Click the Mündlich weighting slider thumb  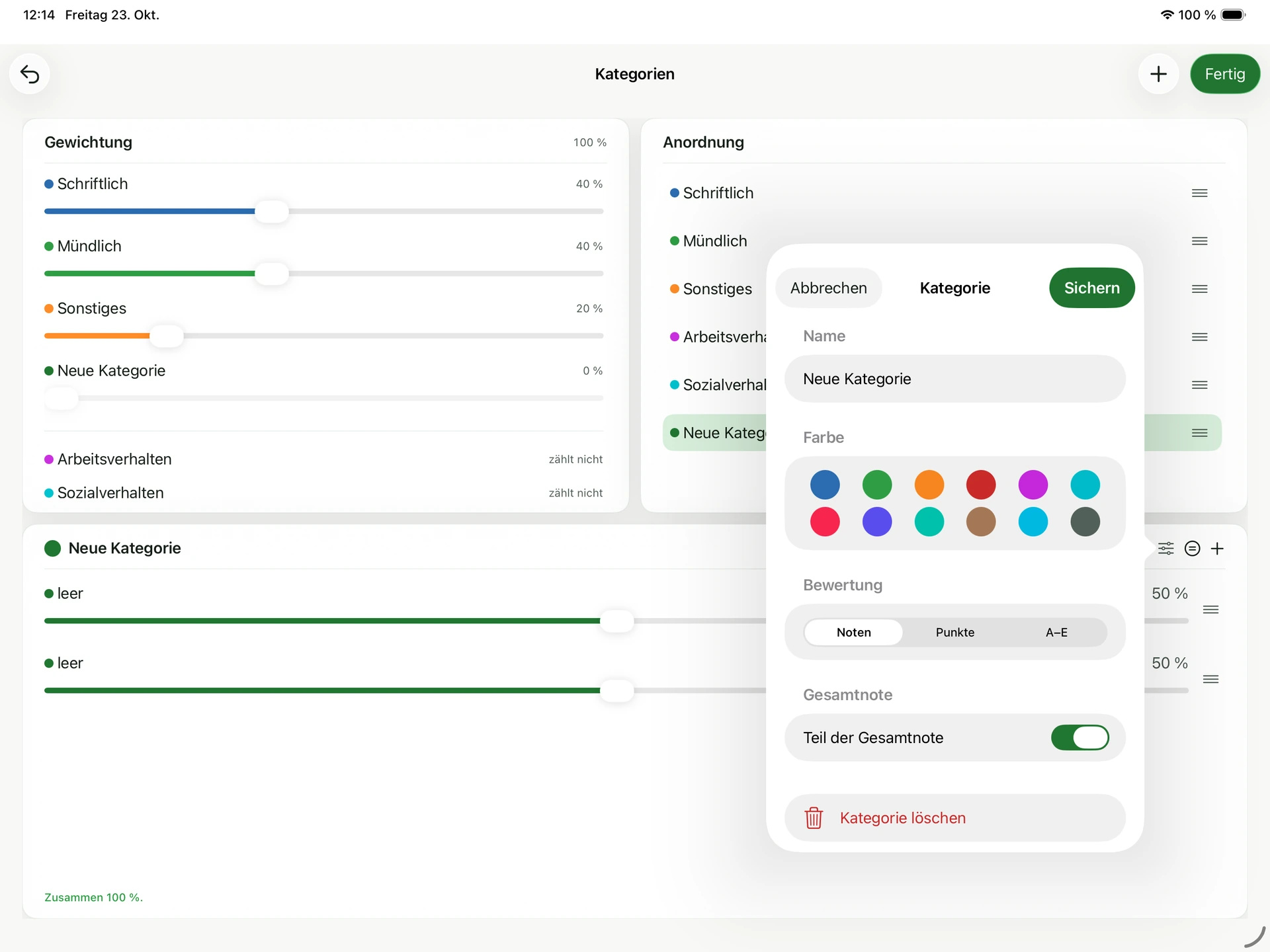pyautogui.click(x=272, y=274)
